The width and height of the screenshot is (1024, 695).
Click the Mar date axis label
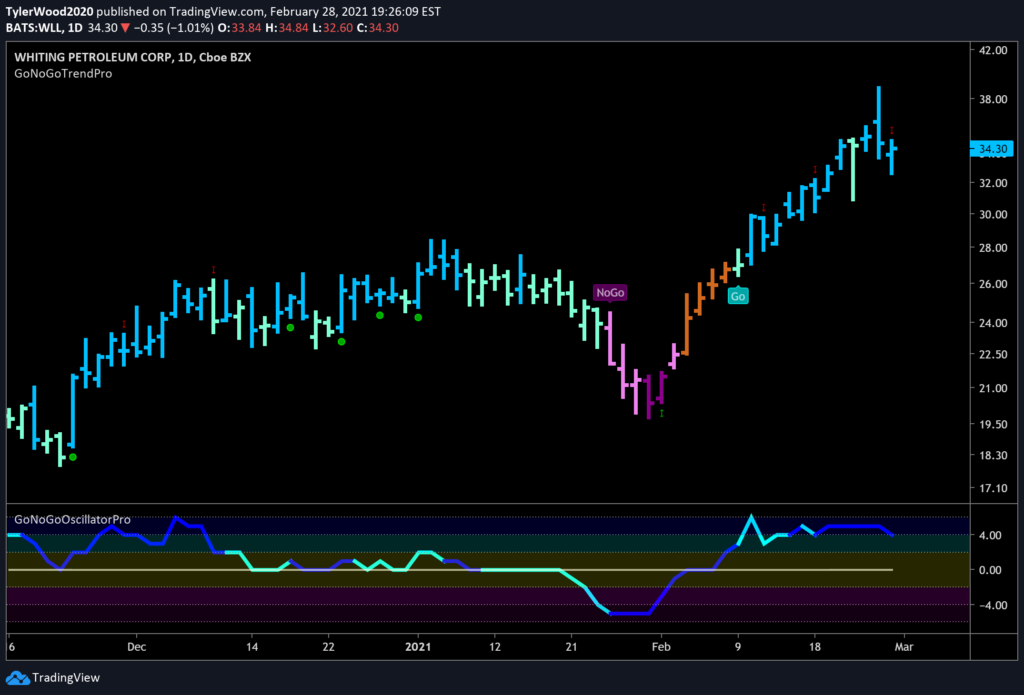pos(904,647)
